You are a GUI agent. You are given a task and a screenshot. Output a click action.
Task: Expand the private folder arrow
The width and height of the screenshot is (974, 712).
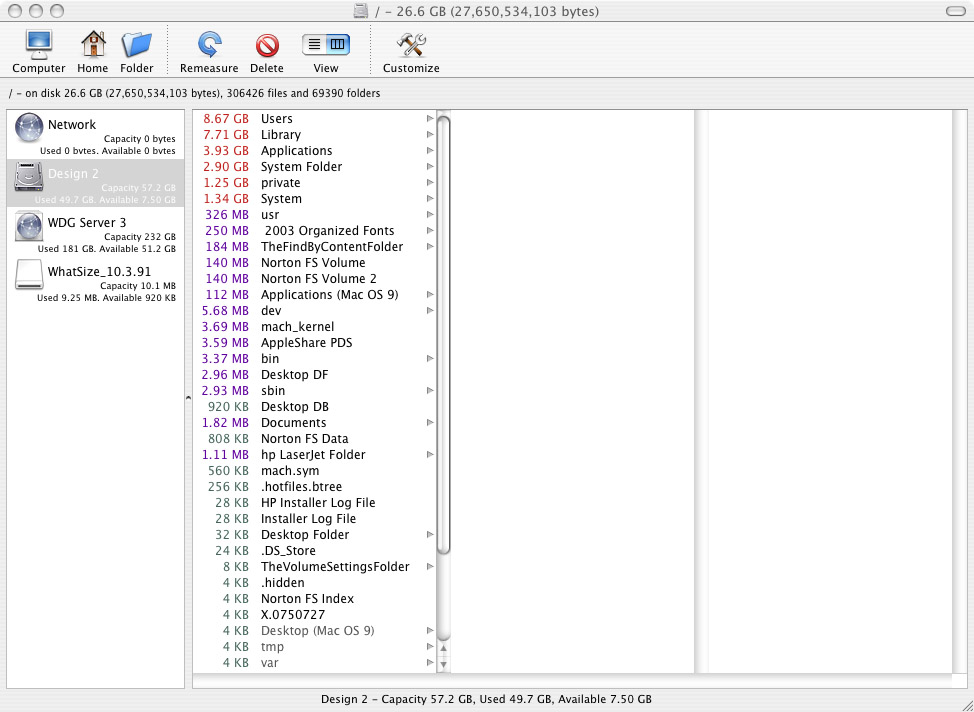coord(430,183)
